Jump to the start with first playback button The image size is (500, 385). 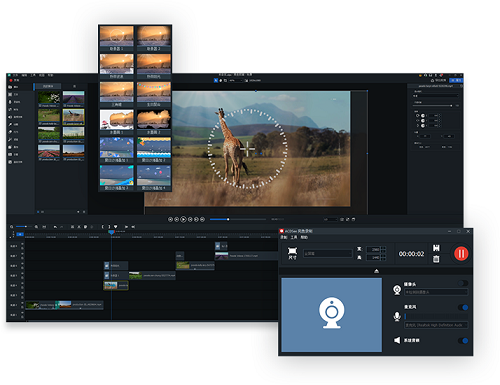[x=170, y=219]
